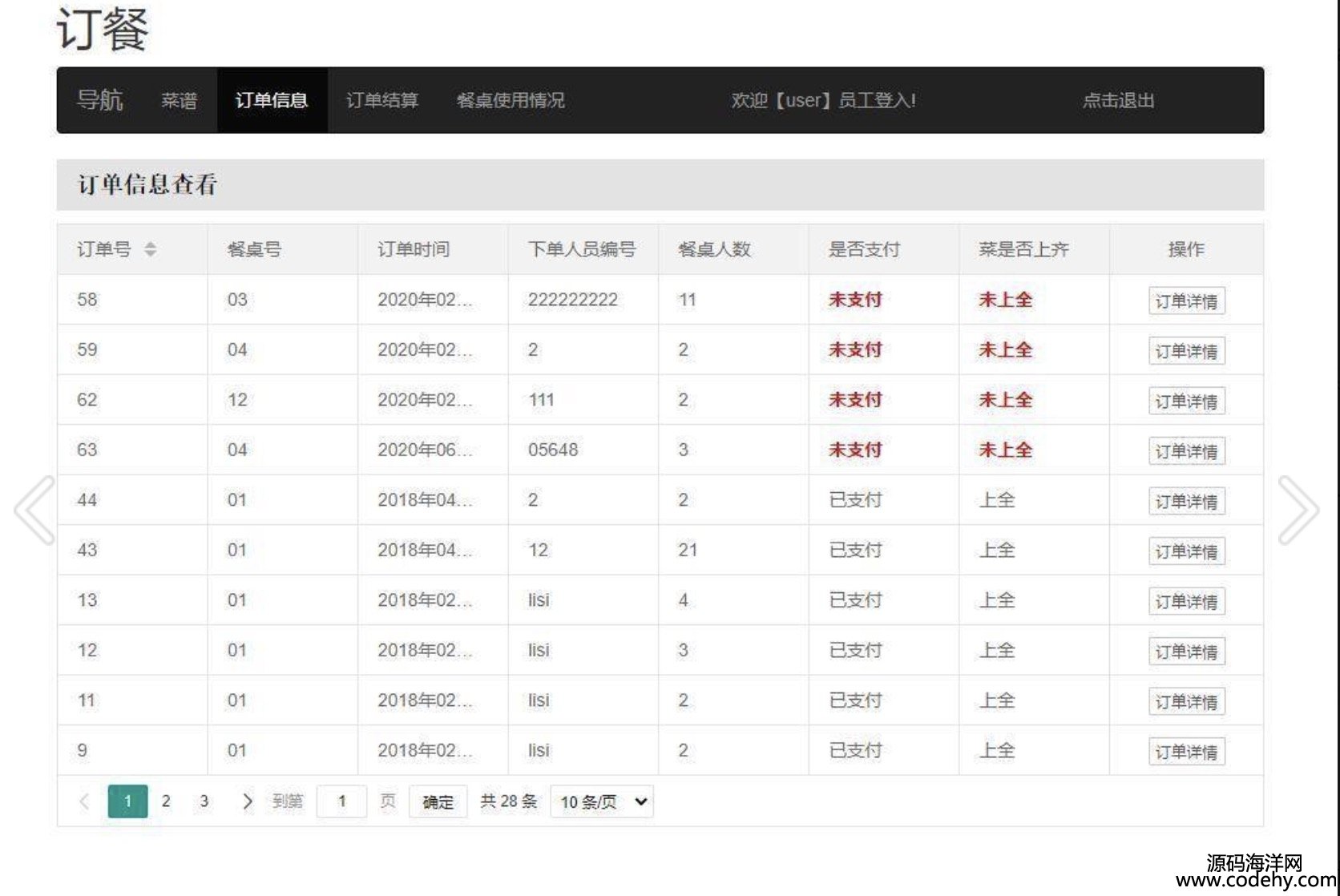Open the 餐桌使用情况 tab

(511, 100)
